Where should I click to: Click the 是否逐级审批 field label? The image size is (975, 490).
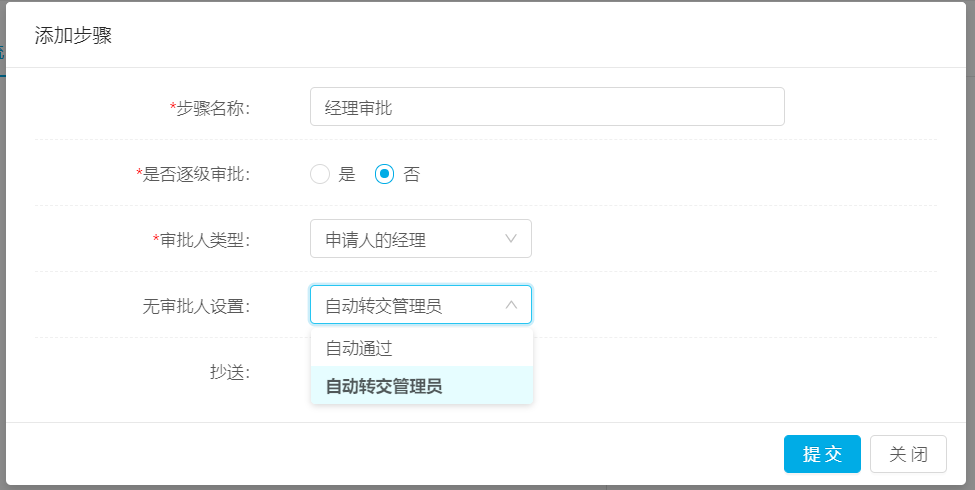(196, 174)
